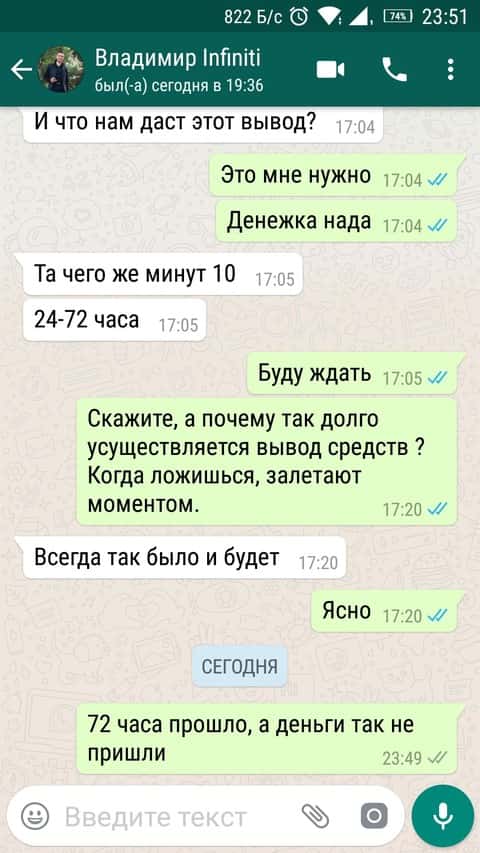Image resolution: width=480 pixels, height=853 pixels.
Task: Open the emoji picker in message bar
Action: point(35,816)
